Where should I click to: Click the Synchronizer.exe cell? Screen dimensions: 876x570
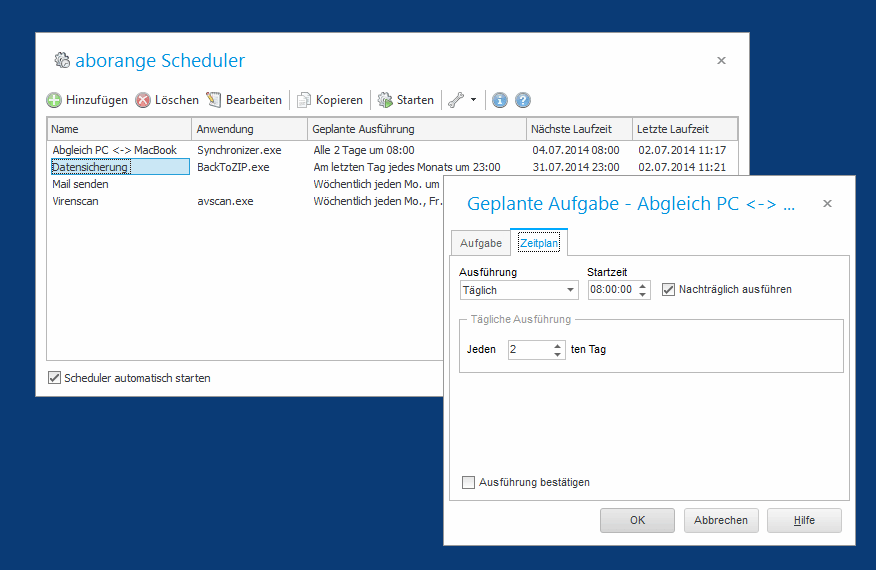(x=239, y=150)
